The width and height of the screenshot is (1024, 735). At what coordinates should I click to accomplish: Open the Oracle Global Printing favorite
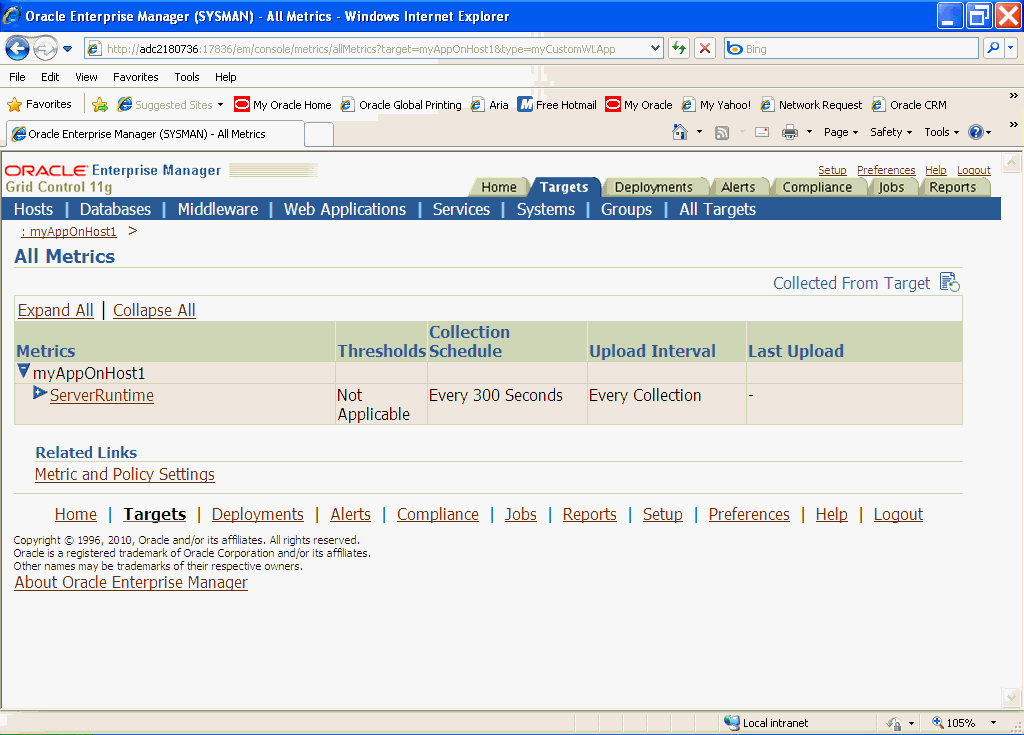click(x=401, y=105)
